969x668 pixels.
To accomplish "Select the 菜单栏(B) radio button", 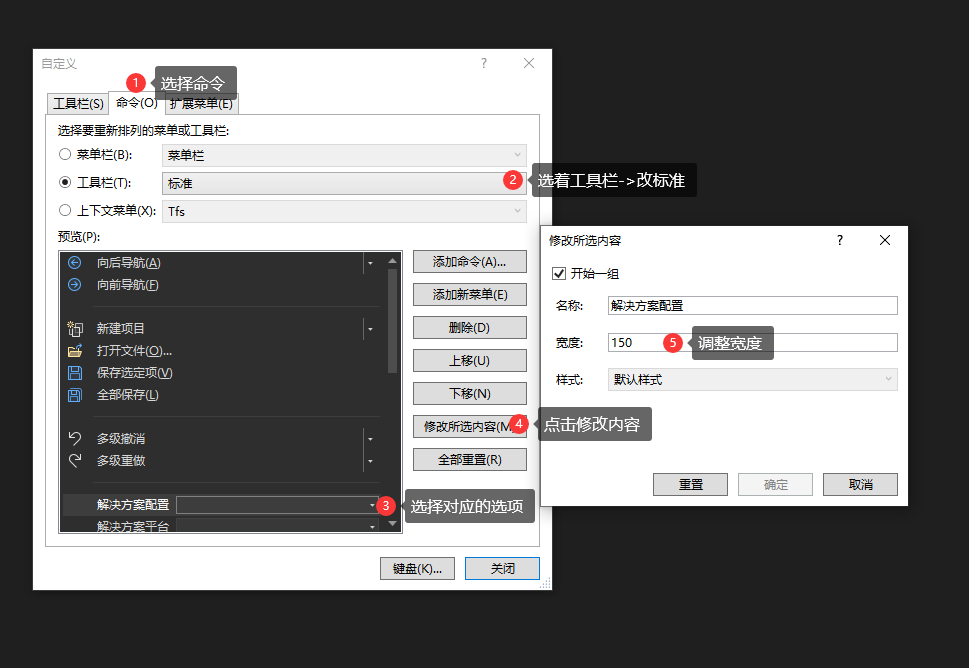I will click(x=65, y=154).
